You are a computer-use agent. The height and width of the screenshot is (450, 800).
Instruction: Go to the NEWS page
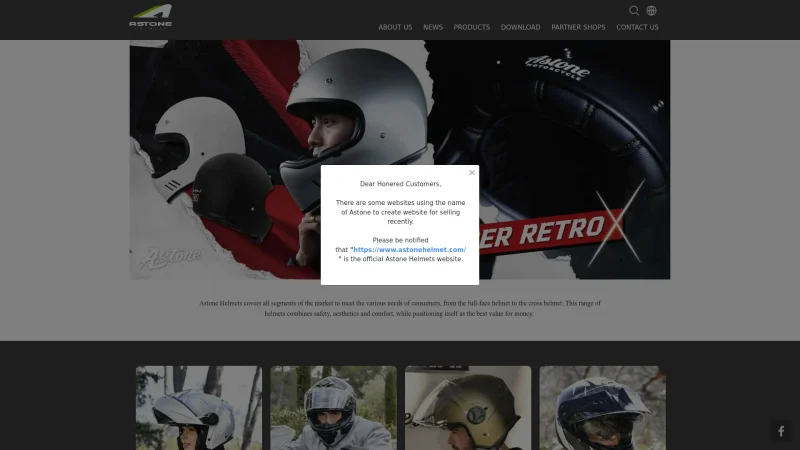pos(433,28)
